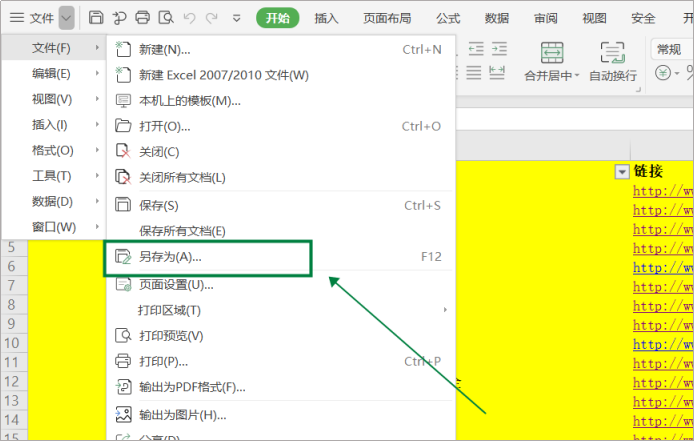Open the 格式(O) submenu

pyautogui.click(x=54, y=150)
